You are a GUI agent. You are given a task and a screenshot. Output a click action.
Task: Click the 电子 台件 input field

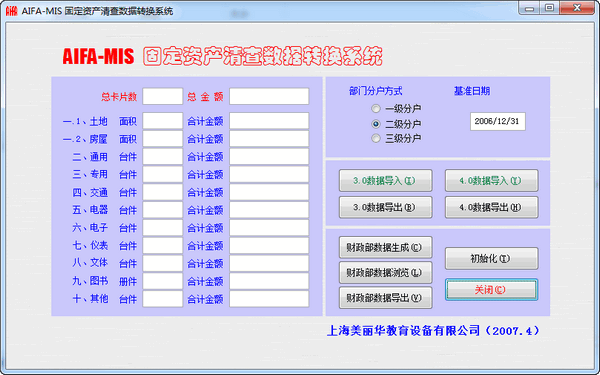[163, 228]
